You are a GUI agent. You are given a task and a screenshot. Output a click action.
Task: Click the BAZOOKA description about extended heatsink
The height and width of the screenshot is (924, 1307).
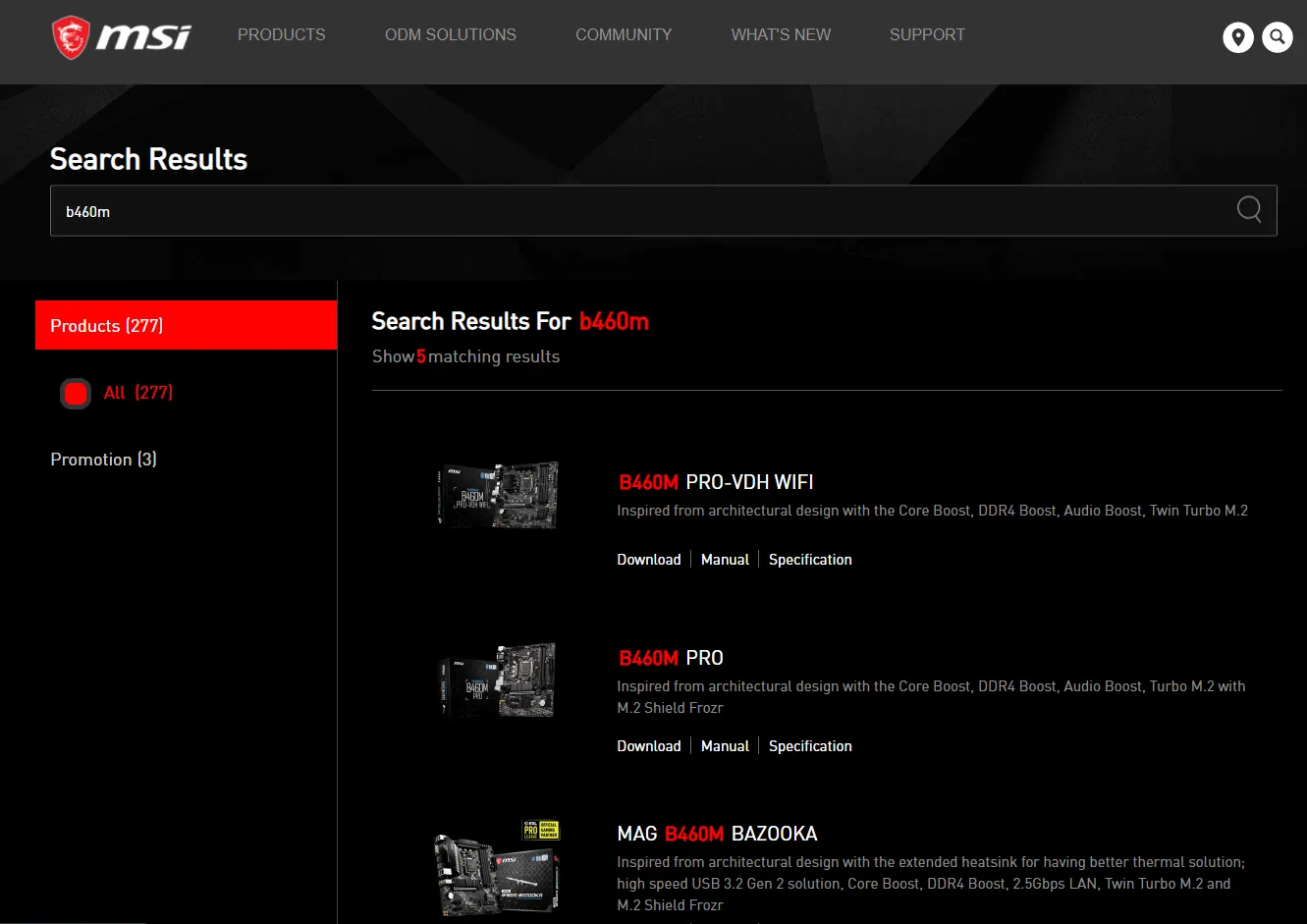pos(931,884)
